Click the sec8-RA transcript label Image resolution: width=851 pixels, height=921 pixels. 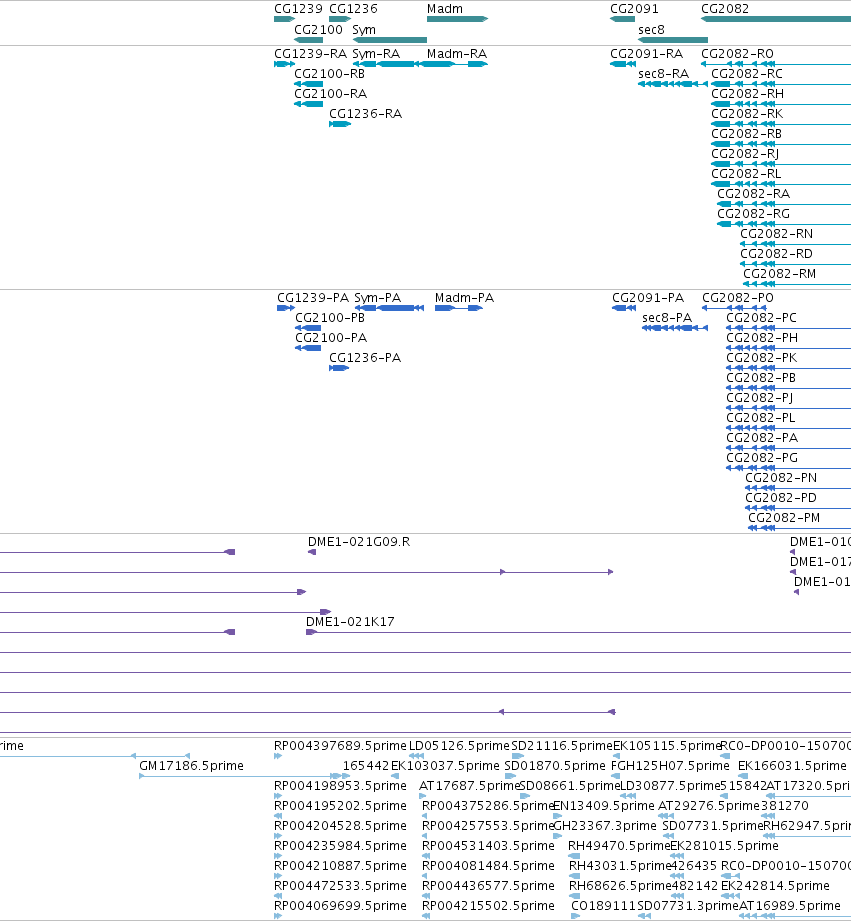pos(664,73)
